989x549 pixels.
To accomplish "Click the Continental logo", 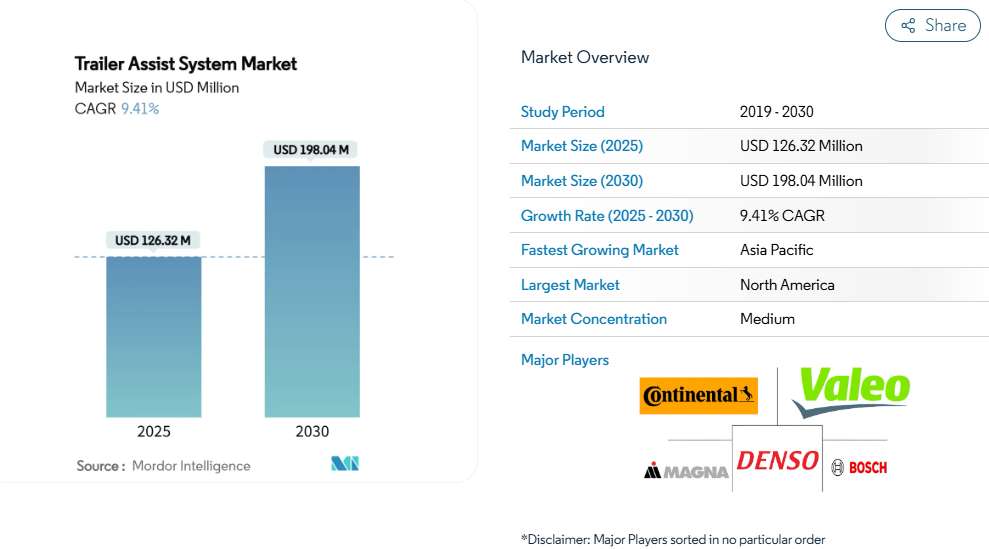I will point(699,395).
